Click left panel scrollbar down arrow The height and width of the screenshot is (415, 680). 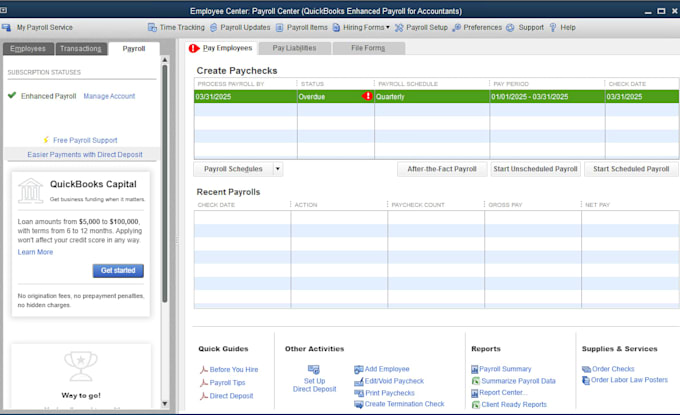164,403
